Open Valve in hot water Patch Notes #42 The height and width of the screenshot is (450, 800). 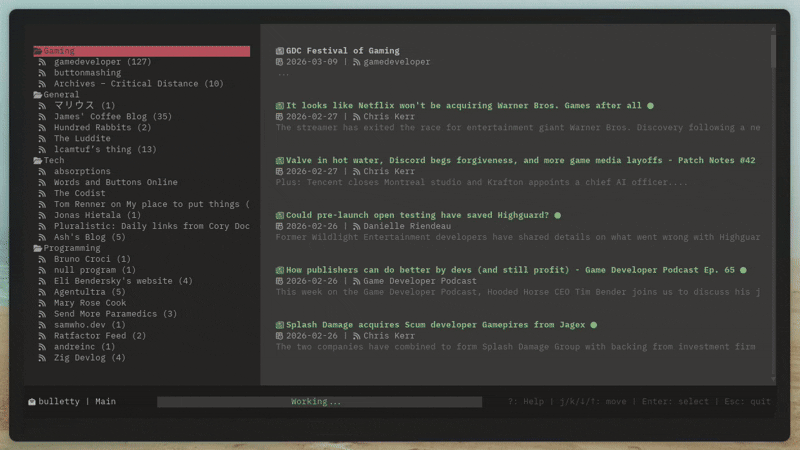click(520, 161)
